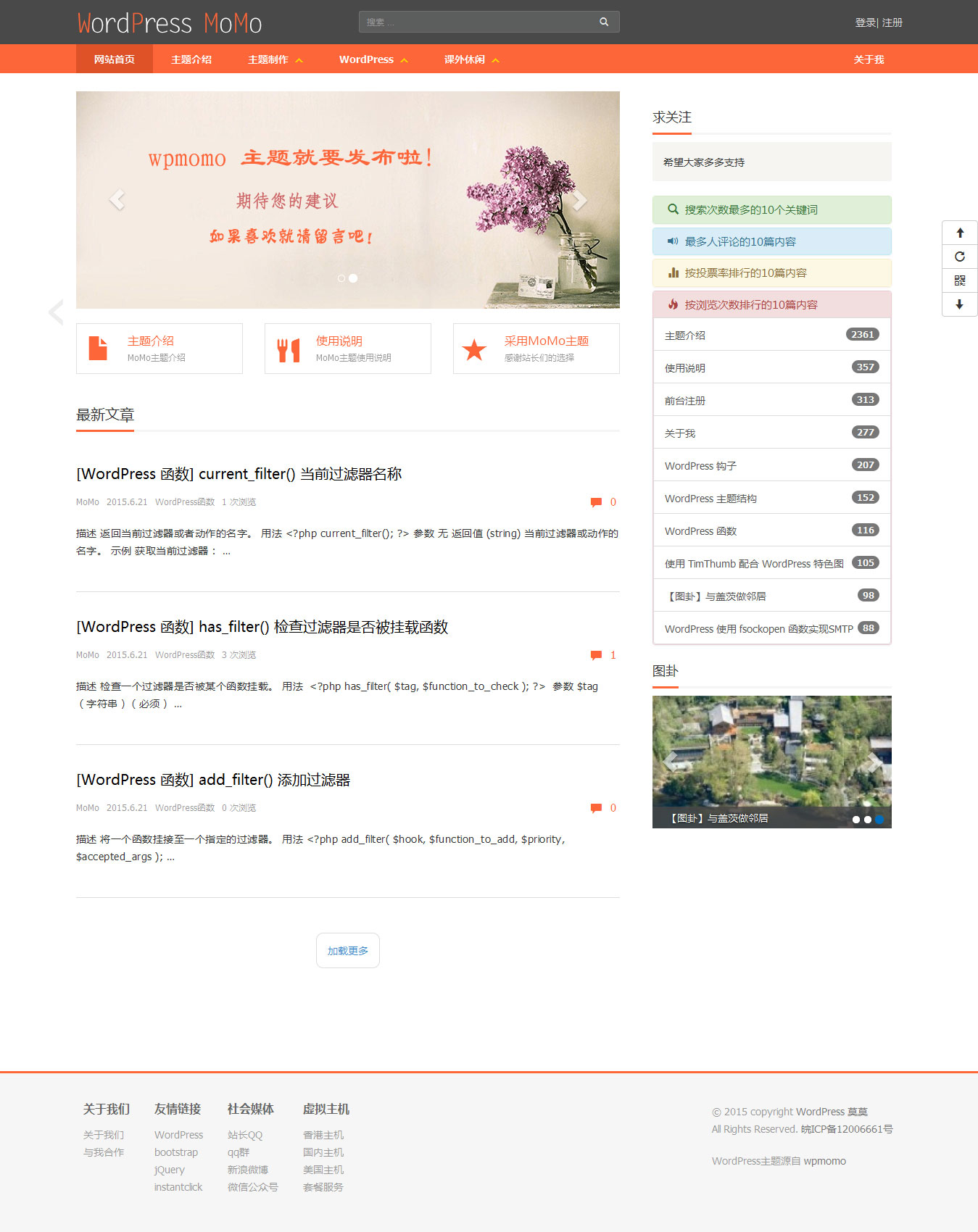Open WordPress 使用 fsockopen 函数实现SMTP
Screen dimensions: 978x1232
(x=772, y=628)
